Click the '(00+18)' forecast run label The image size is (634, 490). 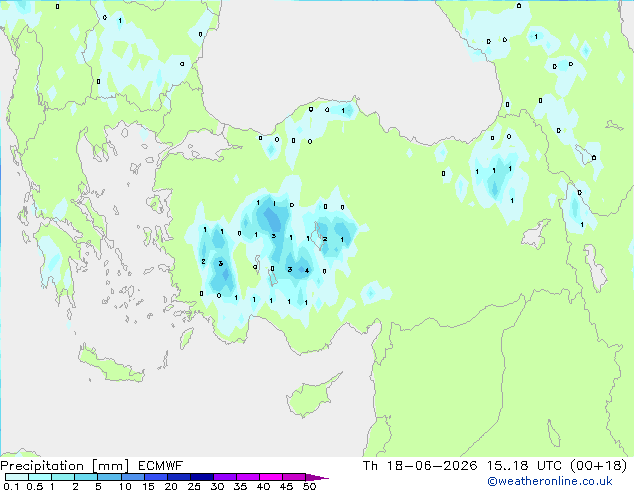point(599,466)
